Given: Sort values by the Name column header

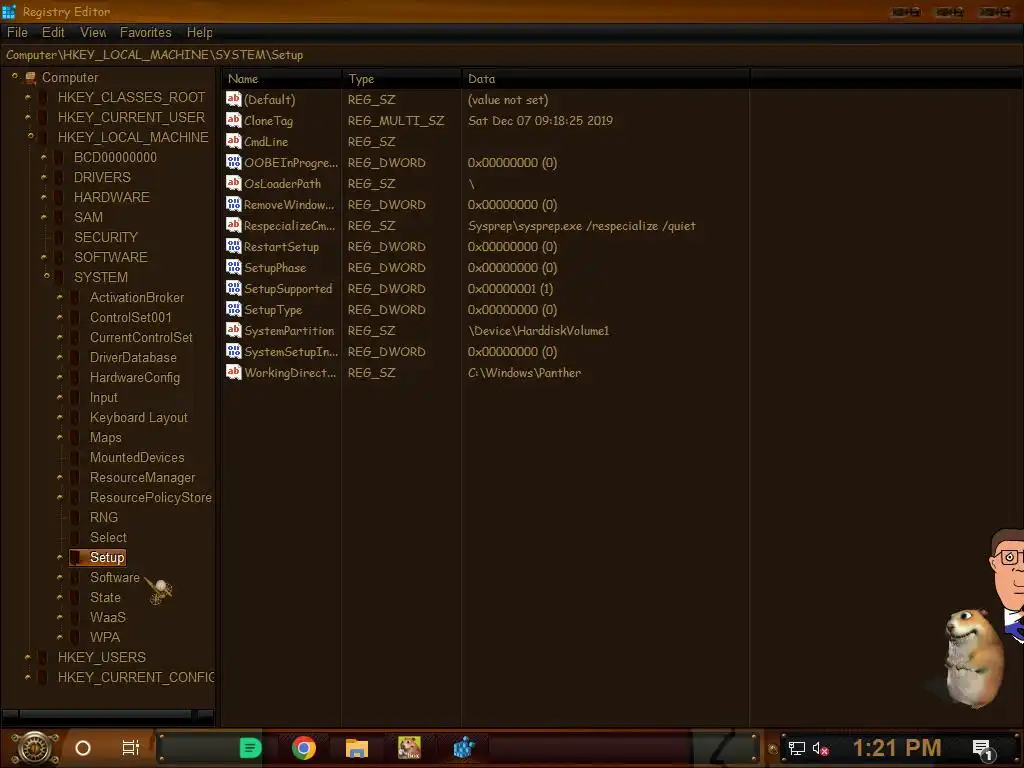Looking at the screenshot, I should (281, 78).
